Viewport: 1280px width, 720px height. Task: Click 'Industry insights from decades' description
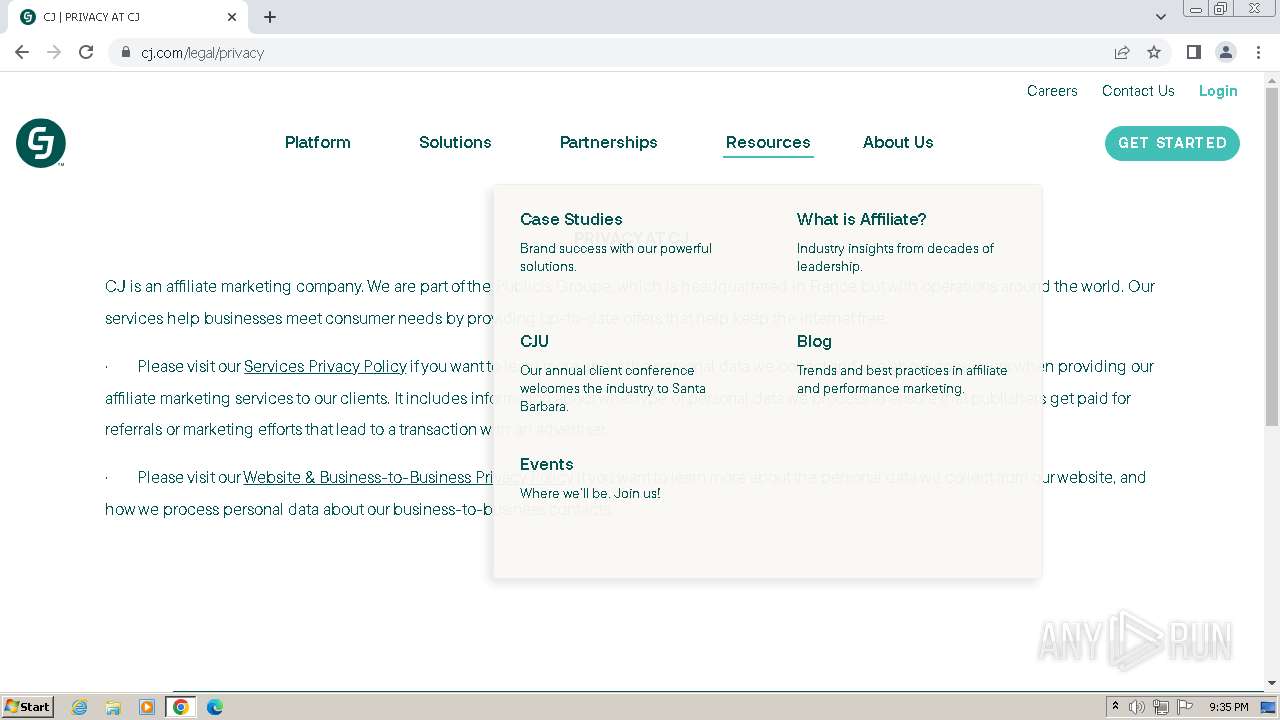895,257
